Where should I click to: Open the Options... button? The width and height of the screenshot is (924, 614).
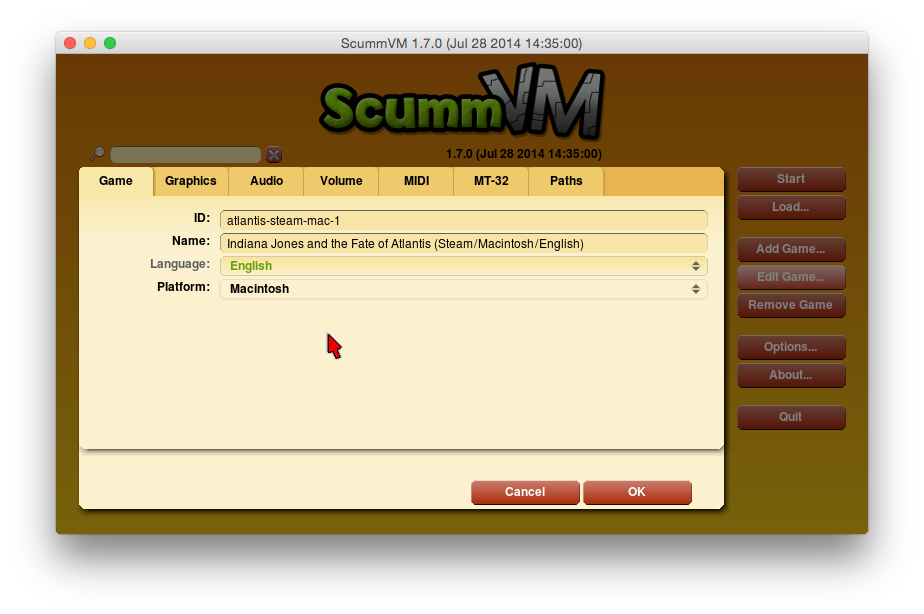point(791,347)
